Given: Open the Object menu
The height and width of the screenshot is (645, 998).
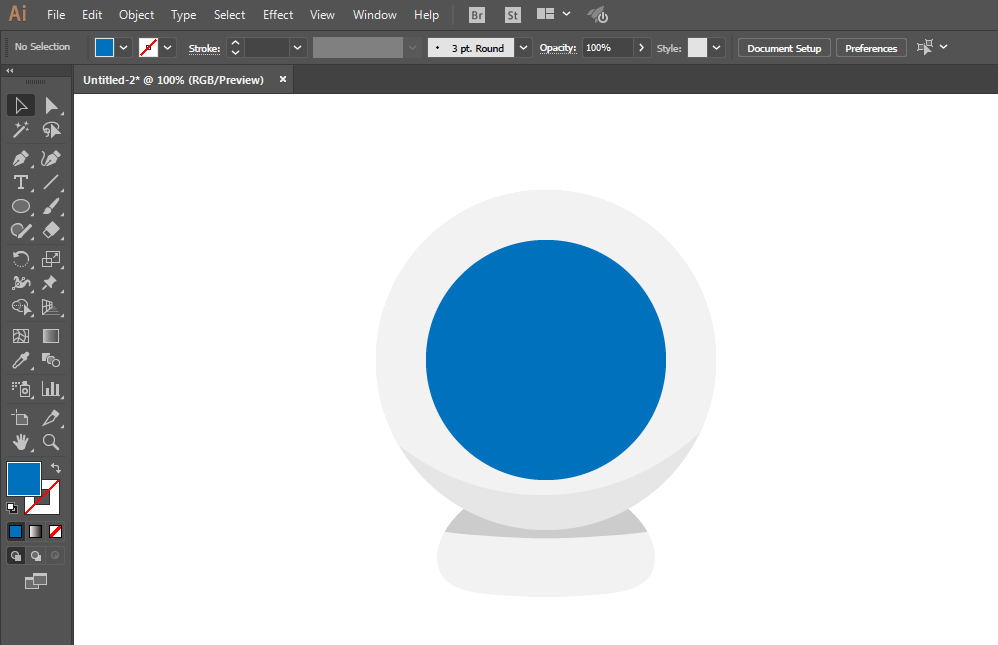Looking at the screenshot, I should coord(136,15).
